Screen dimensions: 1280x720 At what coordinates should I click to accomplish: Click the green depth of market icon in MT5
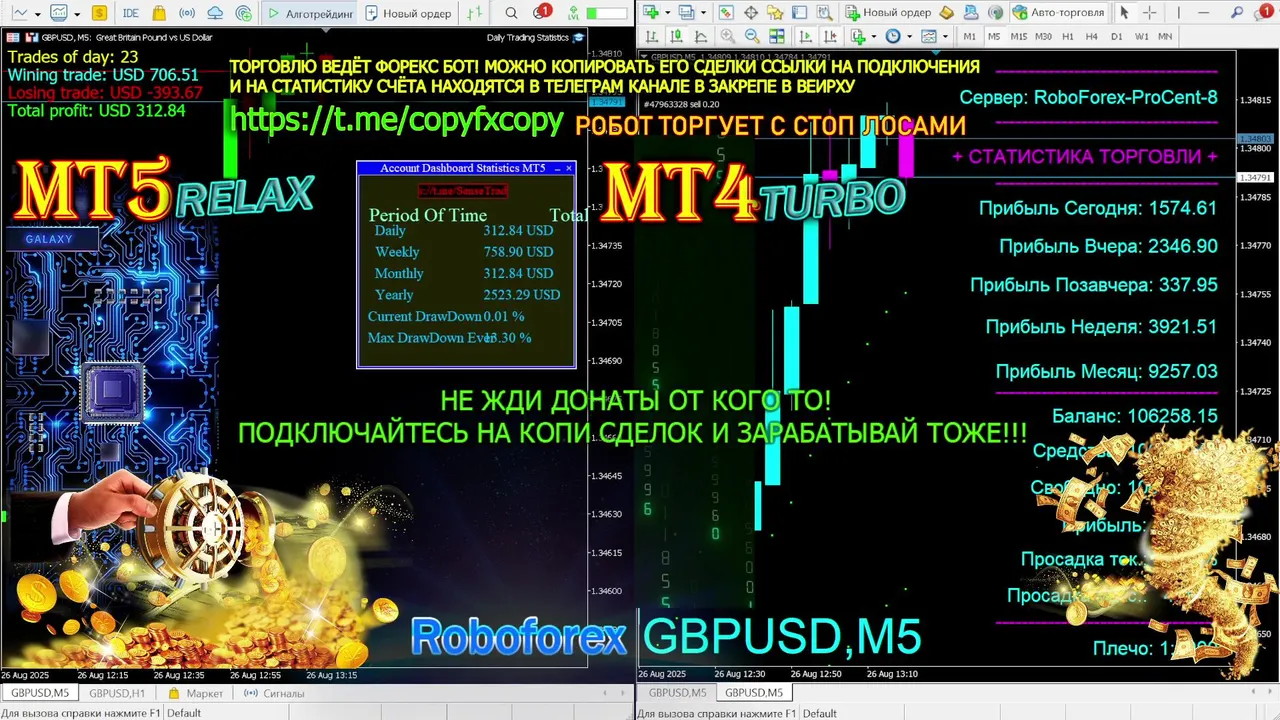(x=476, y=13)
